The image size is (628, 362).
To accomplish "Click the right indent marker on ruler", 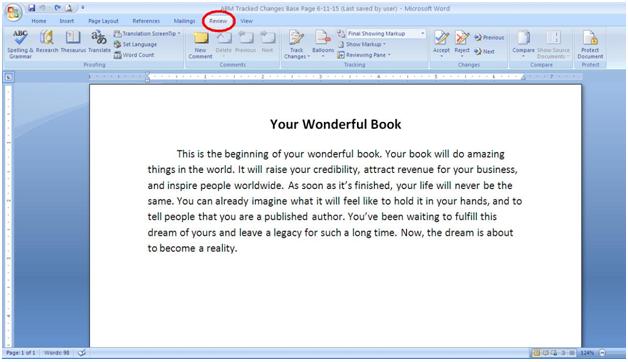I will click(x=523, y=78).
